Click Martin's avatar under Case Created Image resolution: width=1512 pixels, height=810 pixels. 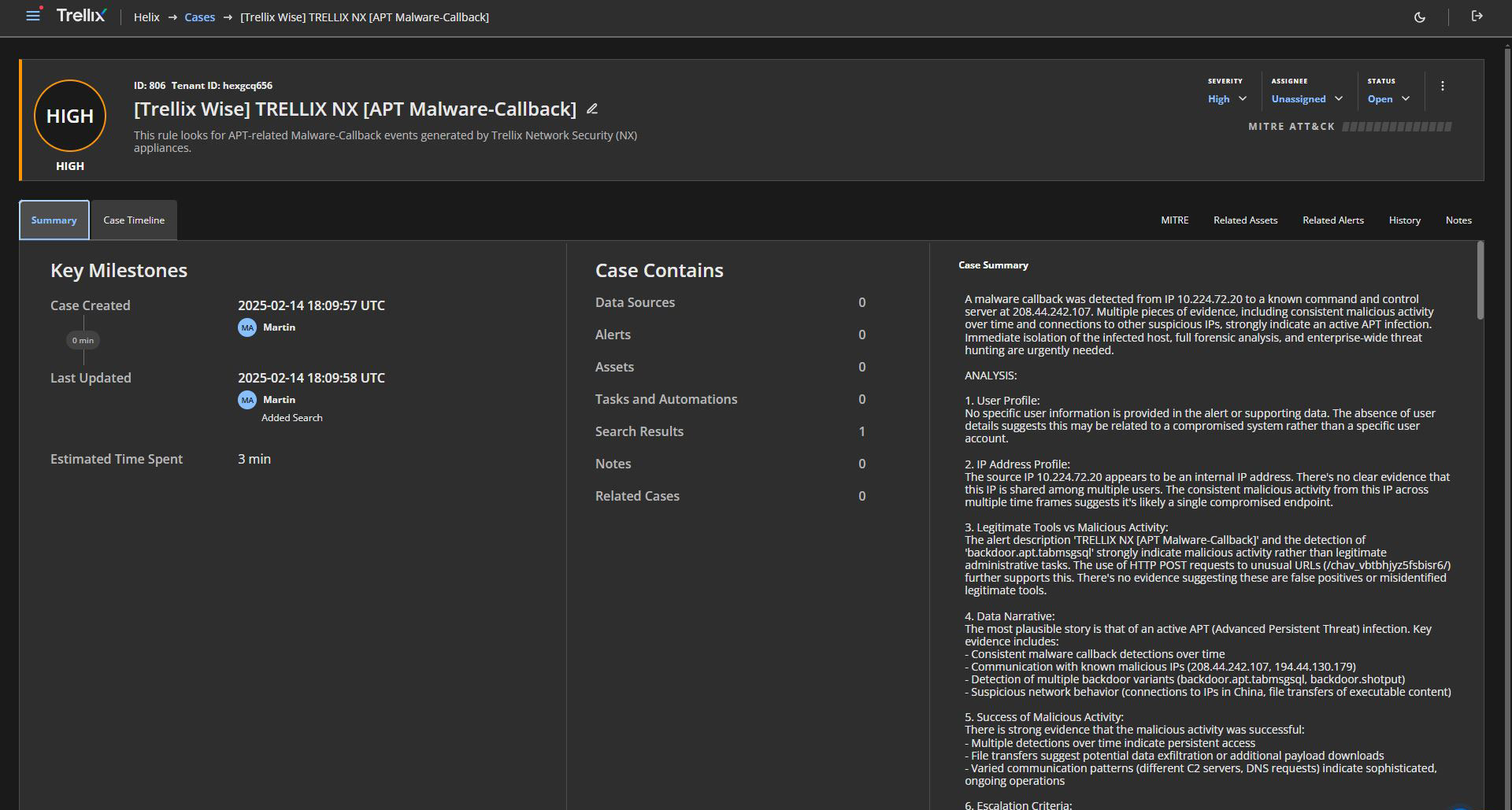click(247, 327)
